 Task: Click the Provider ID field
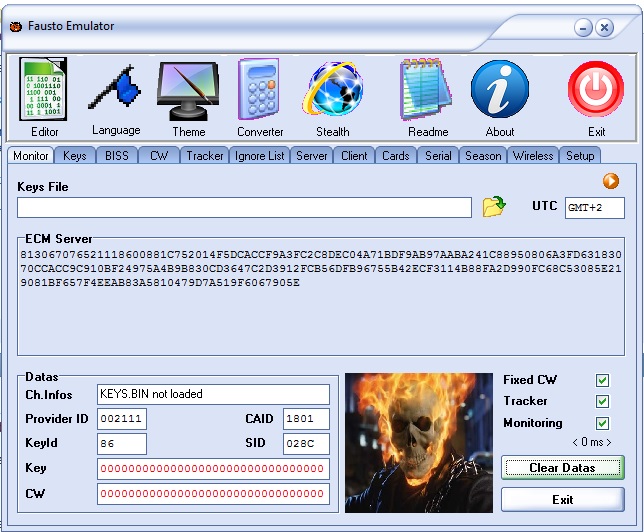click(x=122, y=419)
